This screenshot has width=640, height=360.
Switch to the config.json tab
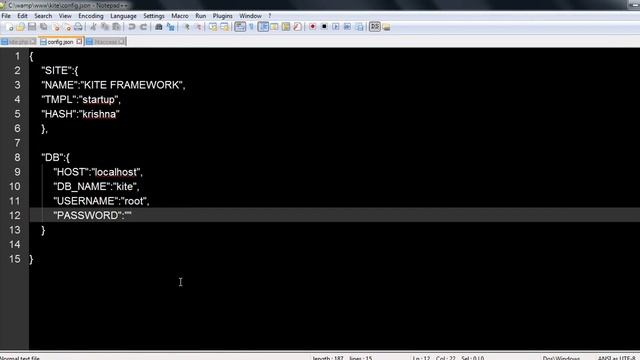pyautogui.click(x=60, y=42)
